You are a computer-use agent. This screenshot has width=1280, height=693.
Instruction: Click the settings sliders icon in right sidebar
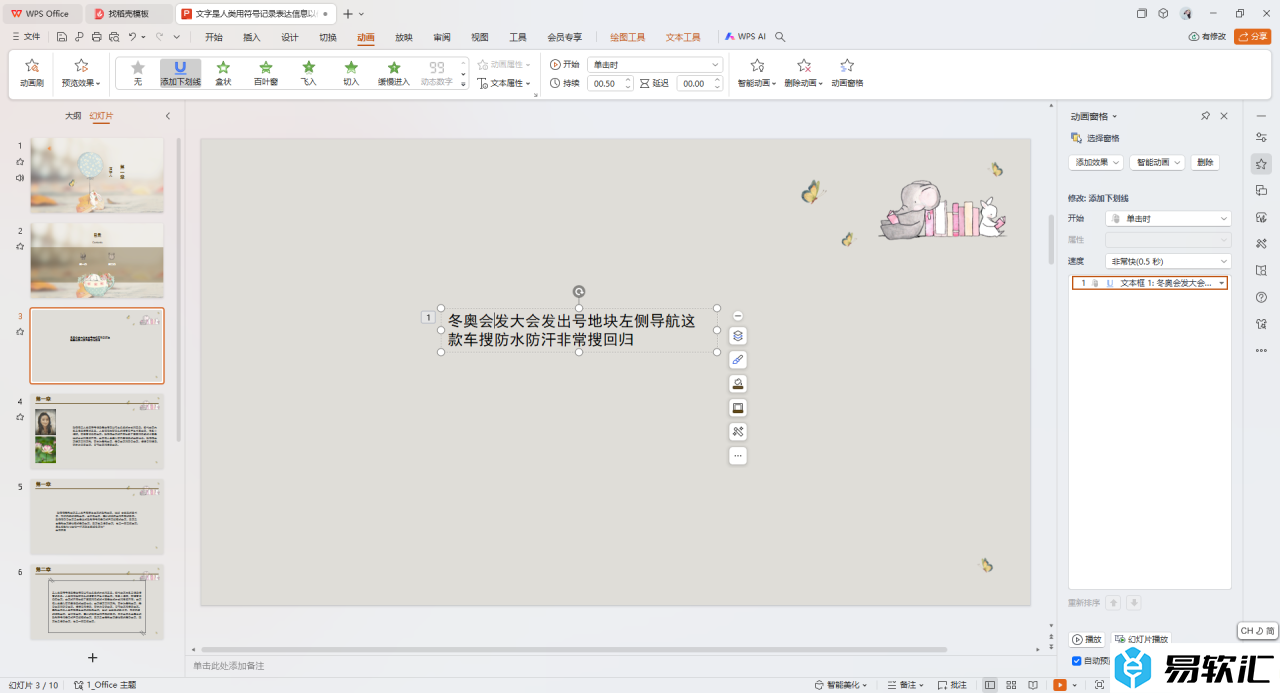coord(1261,137)
